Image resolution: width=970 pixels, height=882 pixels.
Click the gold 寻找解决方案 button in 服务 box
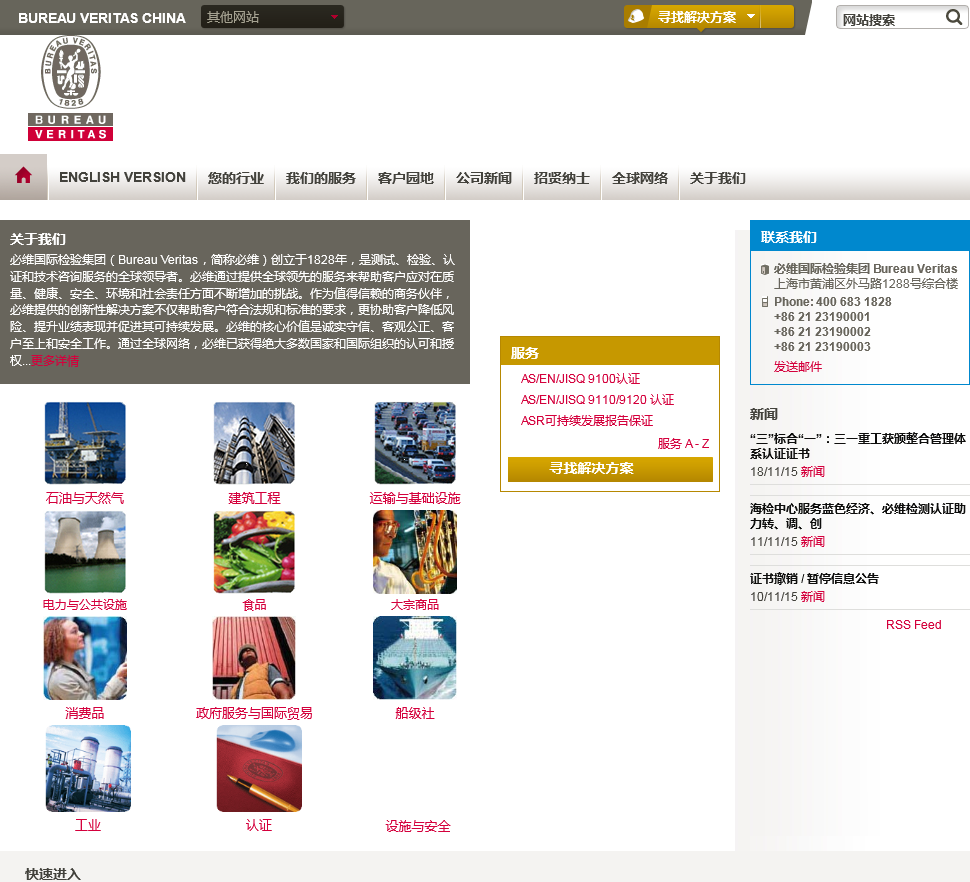click(x=610, y=469)
